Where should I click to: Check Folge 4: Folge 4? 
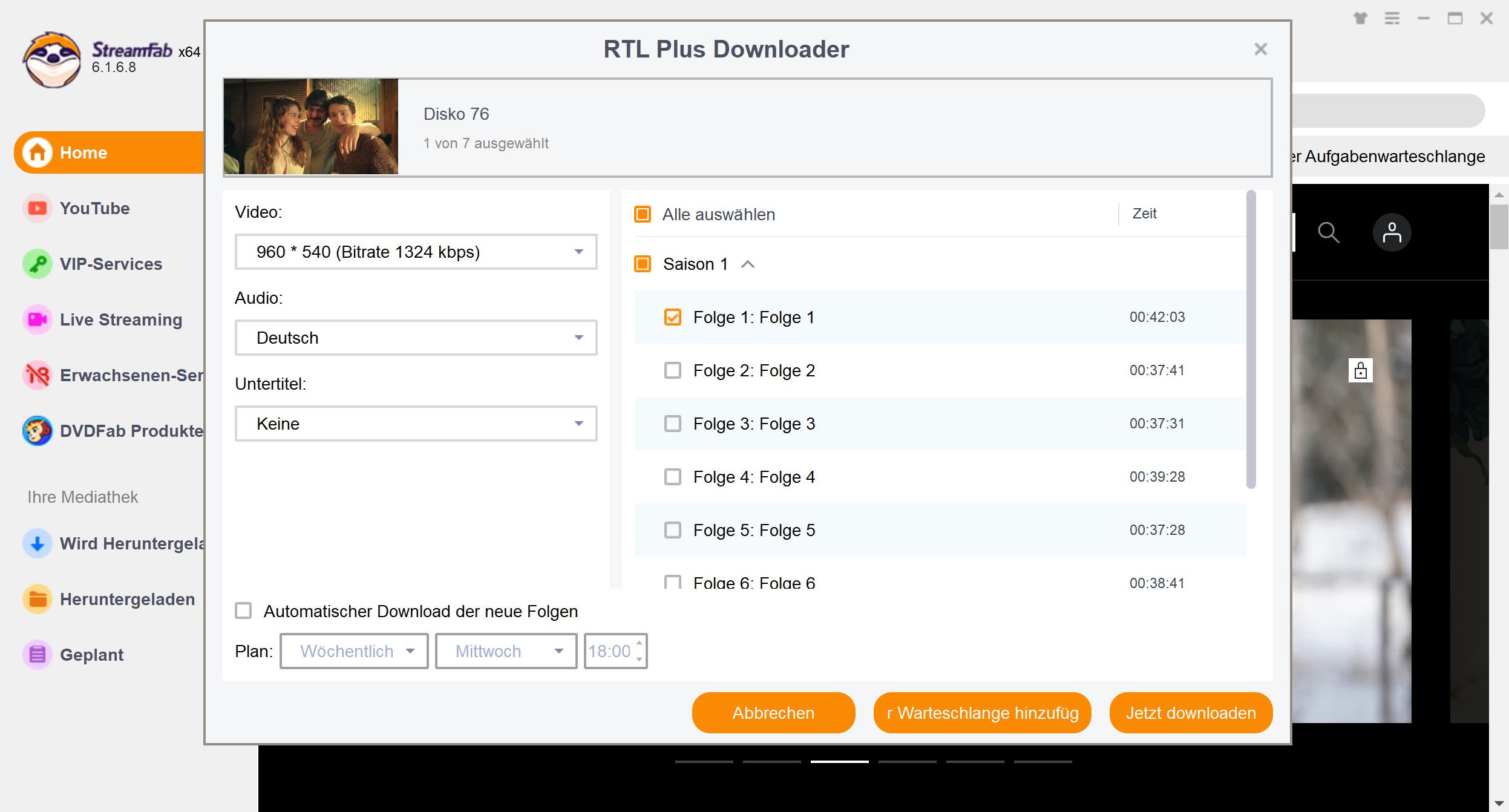click(x=673, y=477)
